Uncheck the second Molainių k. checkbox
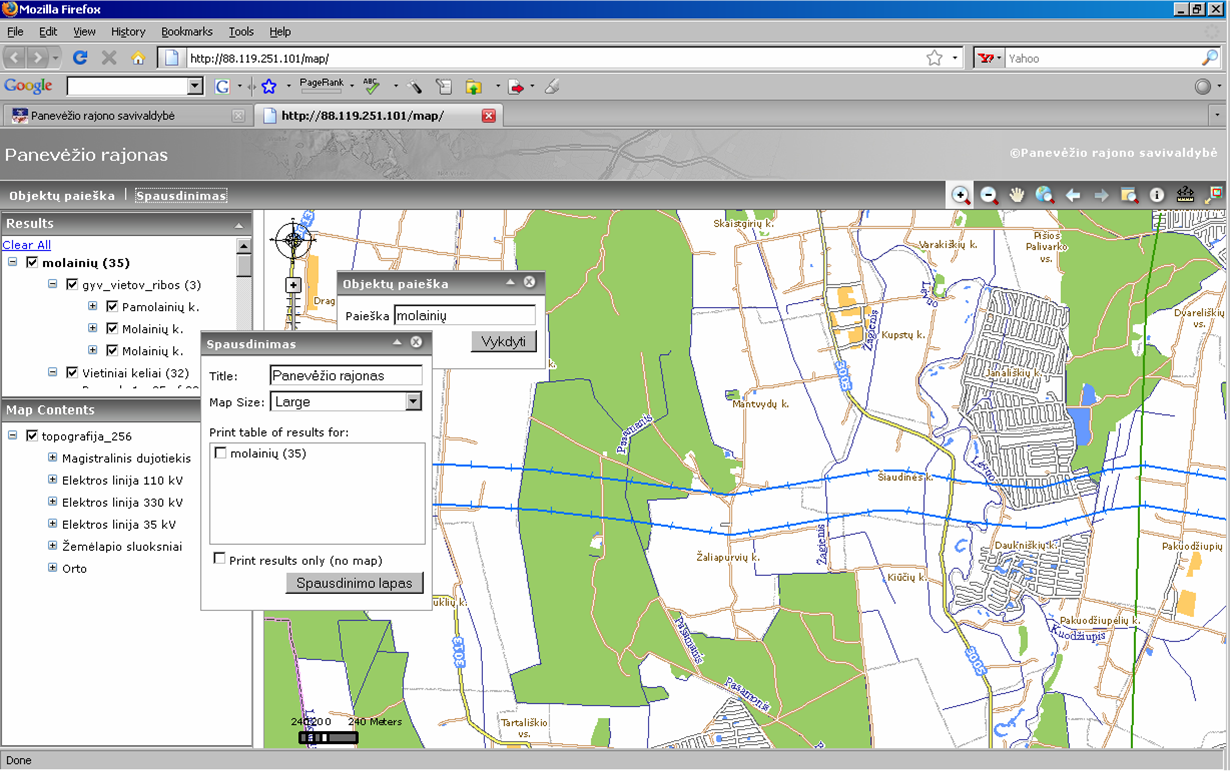This screenshot has height=771, width=1230. (x=112, y=351)
